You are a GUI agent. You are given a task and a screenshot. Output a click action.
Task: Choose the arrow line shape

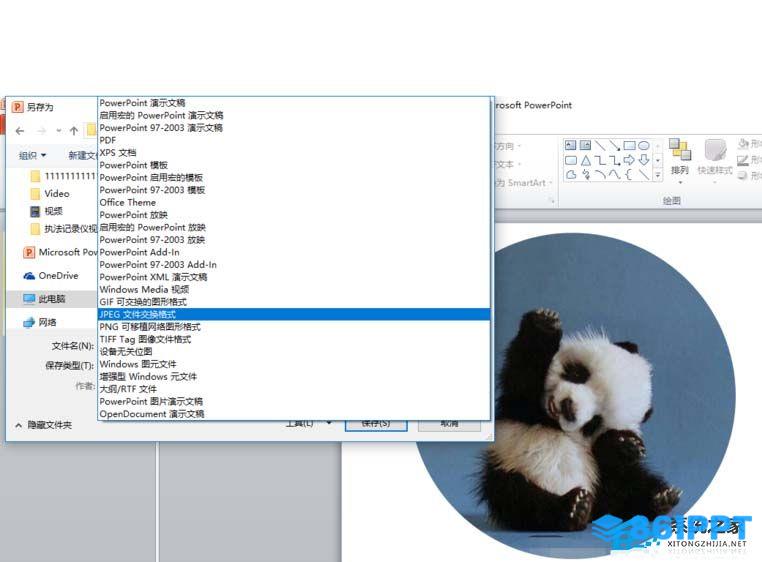[x=615, y=145]
